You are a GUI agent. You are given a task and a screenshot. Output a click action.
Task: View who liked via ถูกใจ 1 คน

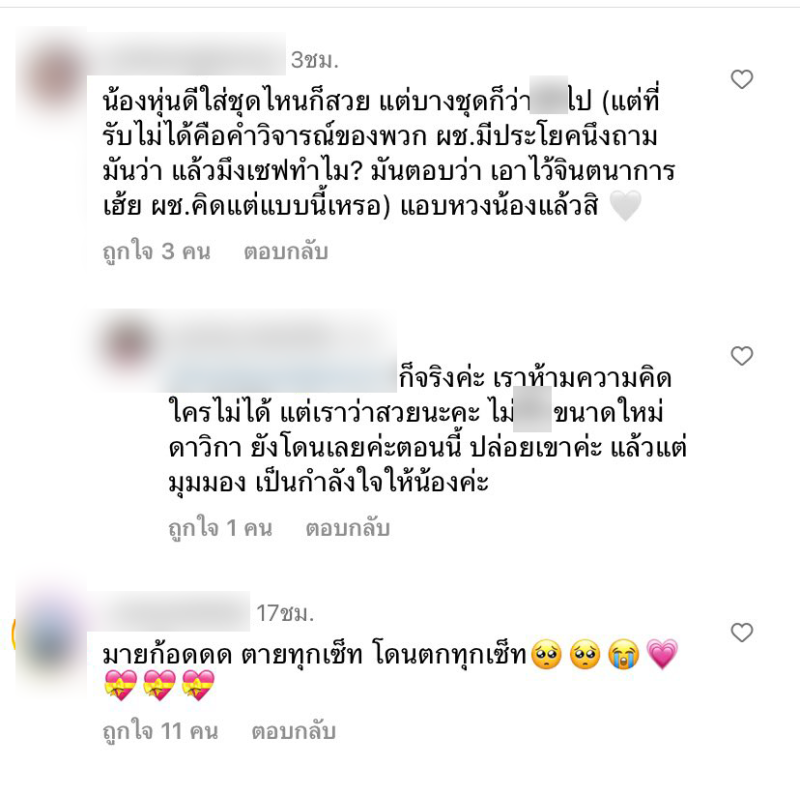tap(220, 528)
